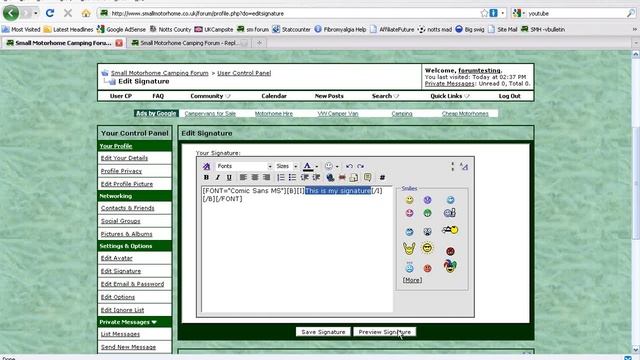
Task: Click the Save Signature button
Action: [x=323, y=332]
